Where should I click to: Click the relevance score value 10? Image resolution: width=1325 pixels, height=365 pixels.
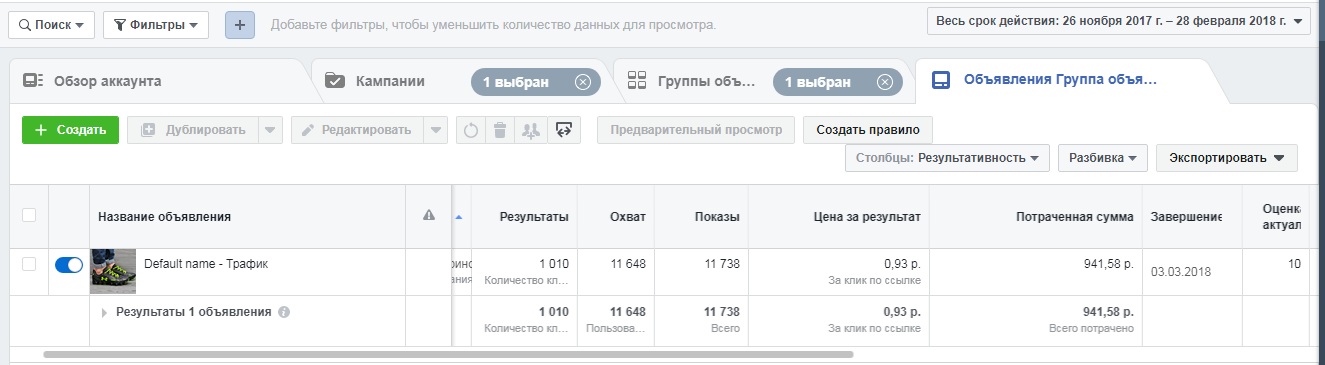(1294, 264)
